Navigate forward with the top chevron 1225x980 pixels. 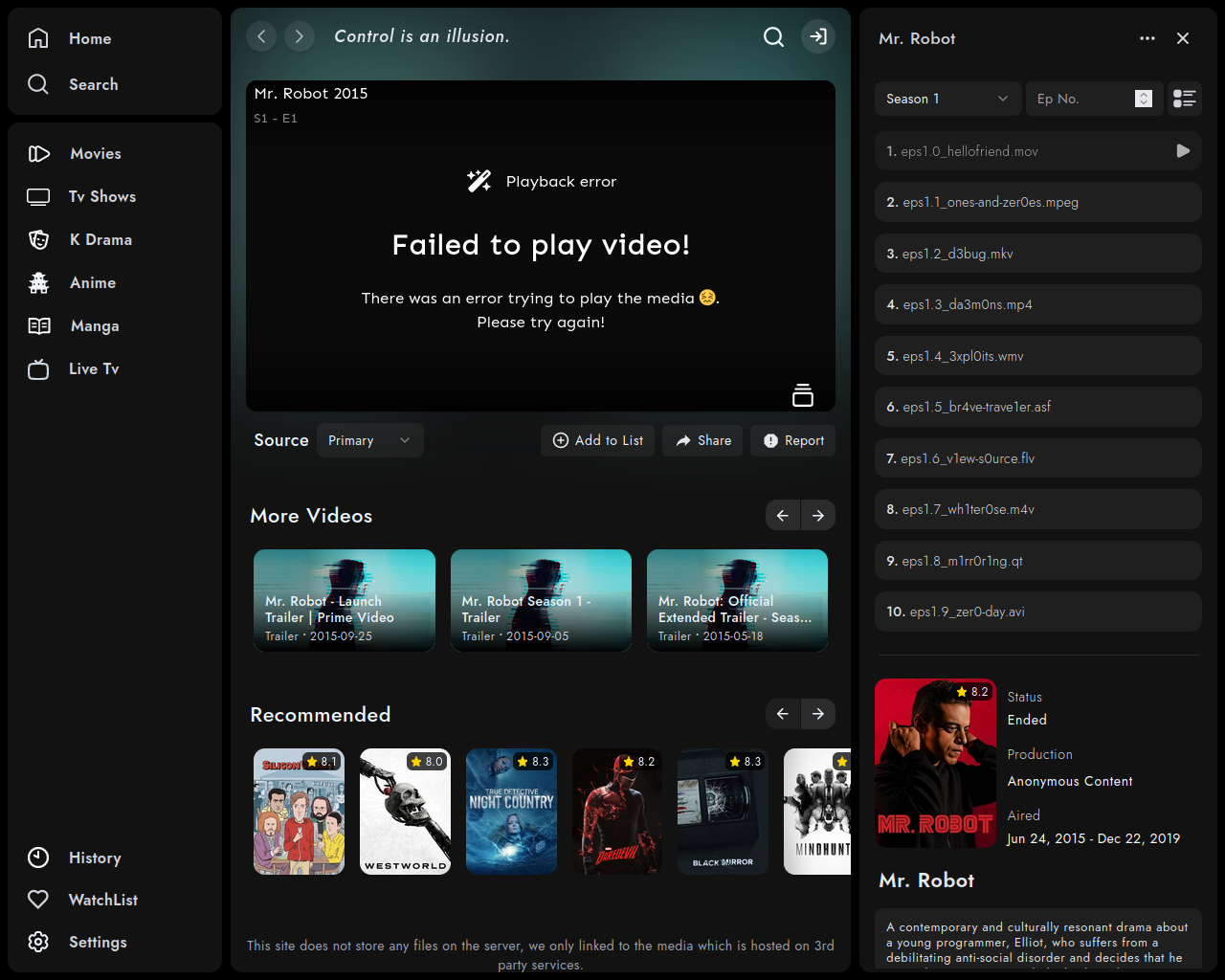point(300,36)
